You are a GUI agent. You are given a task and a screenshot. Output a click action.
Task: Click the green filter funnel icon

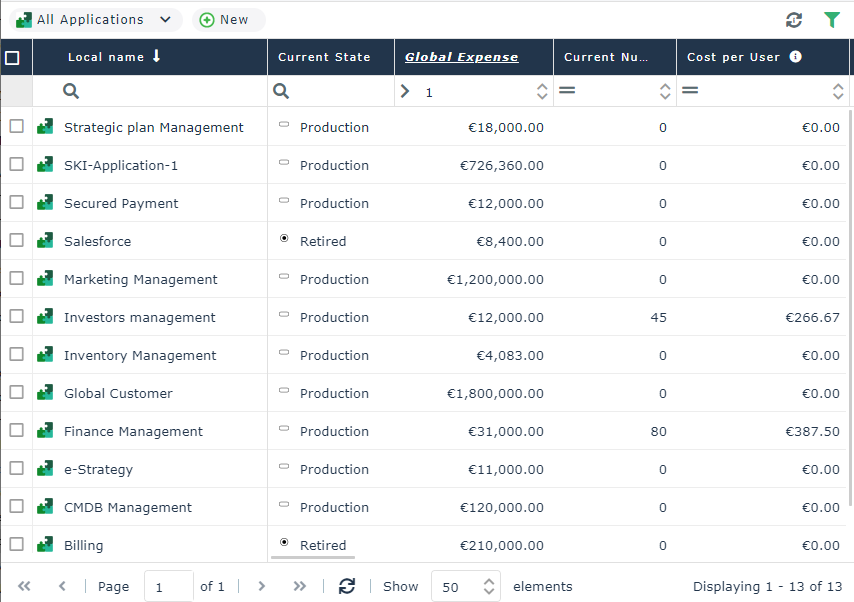[x=831, y=20]
